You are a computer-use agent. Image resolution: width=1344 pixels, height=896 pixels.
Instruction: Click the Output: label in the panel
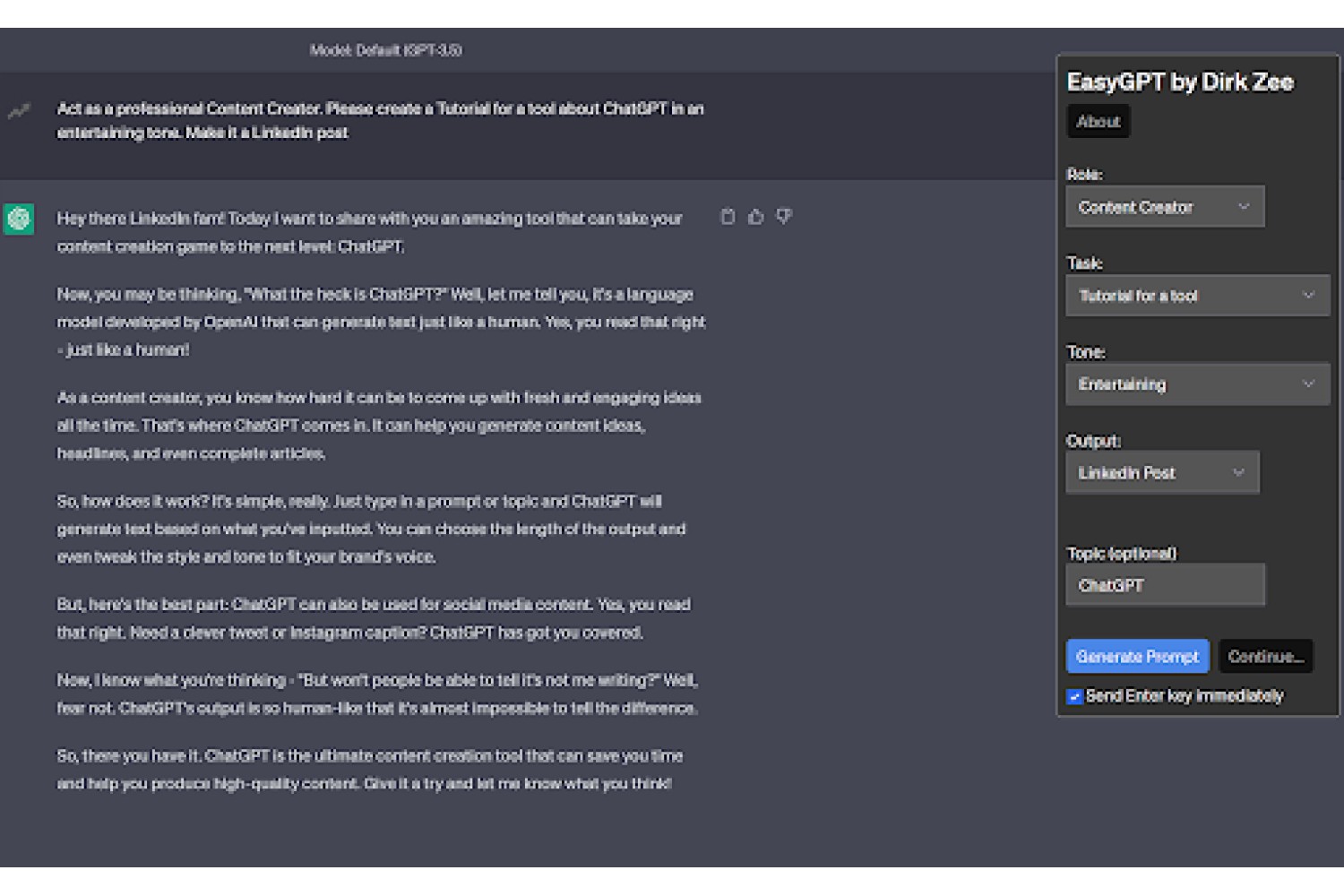tap(1093, 441)
